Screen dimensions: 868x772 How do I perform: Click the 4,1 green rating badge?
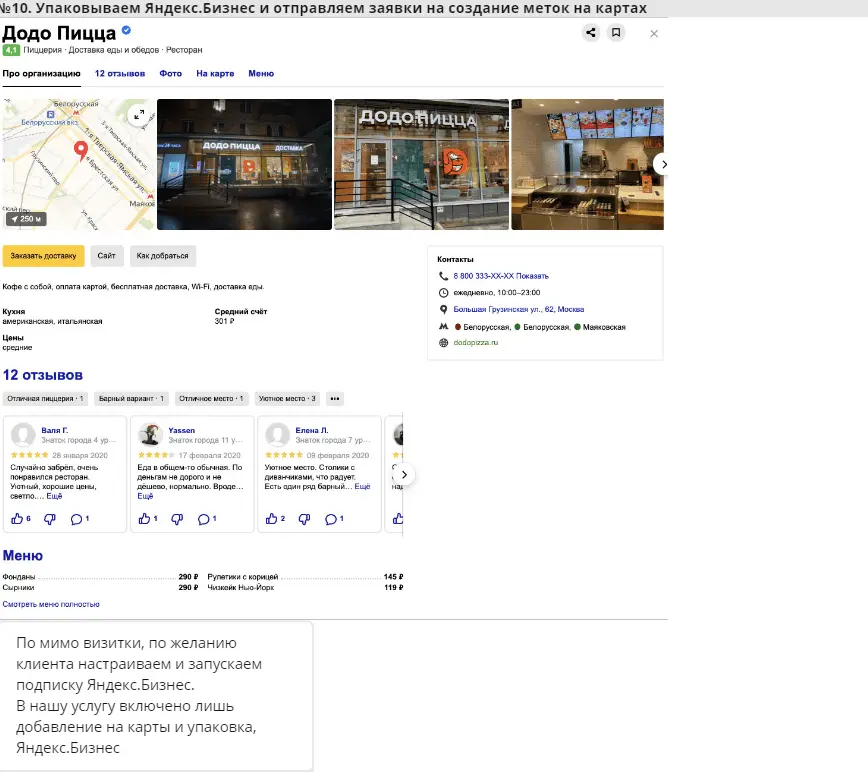click(11, 50)
